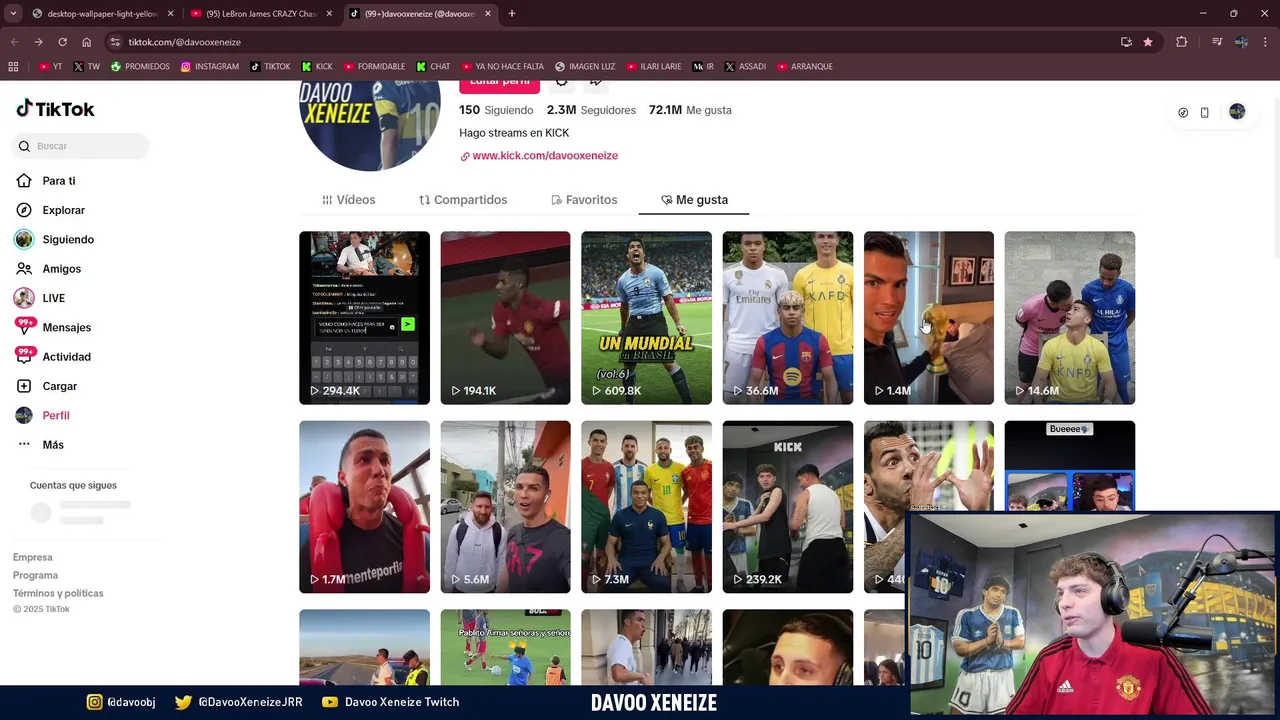Open KICK bookmark

click(x=316, y=67)
